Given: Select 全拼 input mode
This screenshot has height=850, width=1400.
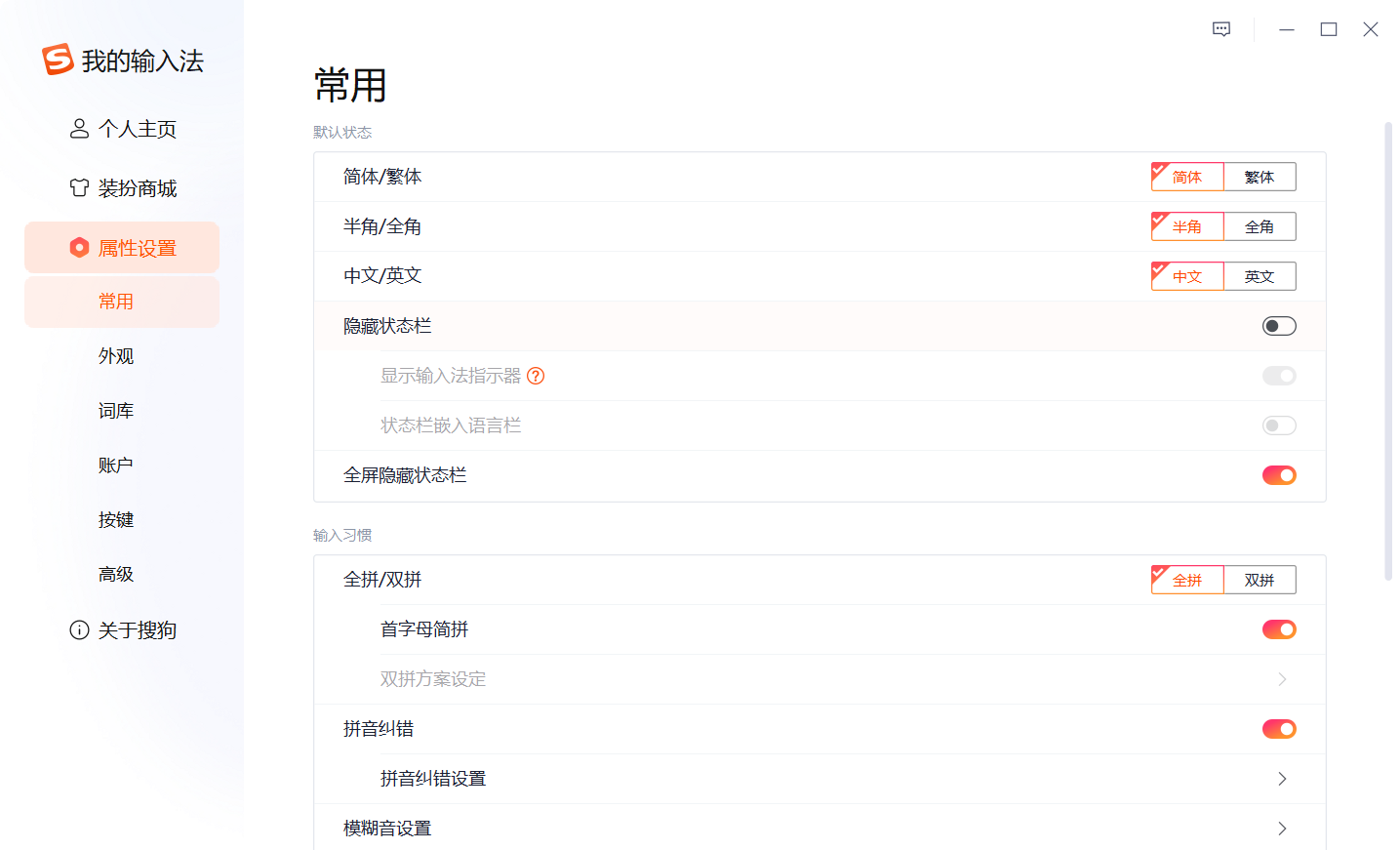Looking at the screenshot, I should (1187, 580).
